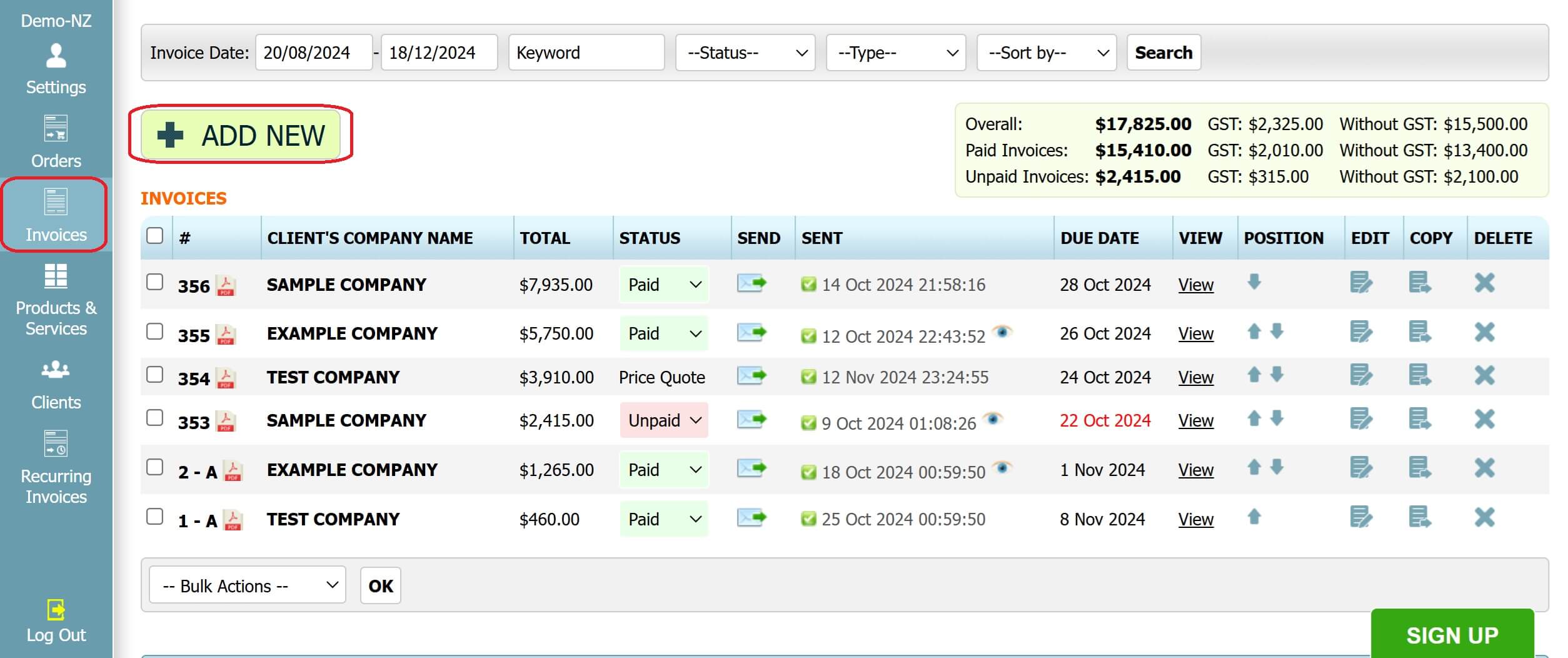Click the invoice start date field 20/08/2024
This screenshot has width=1568, height=658.
pyautogui.click(x=314, y=53)
